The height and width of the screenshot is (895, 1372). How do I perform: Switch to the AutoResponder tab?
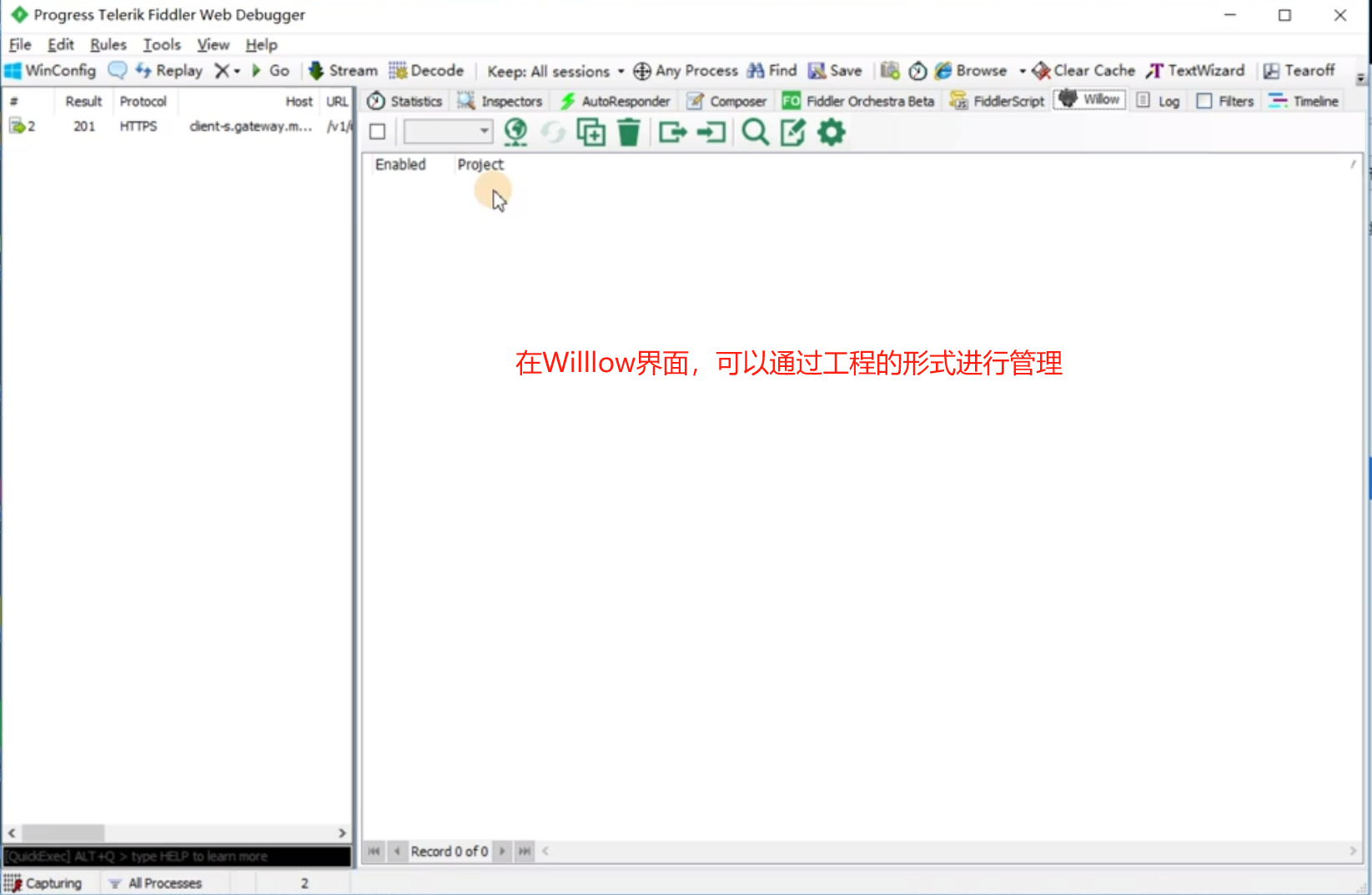point(616,101)
